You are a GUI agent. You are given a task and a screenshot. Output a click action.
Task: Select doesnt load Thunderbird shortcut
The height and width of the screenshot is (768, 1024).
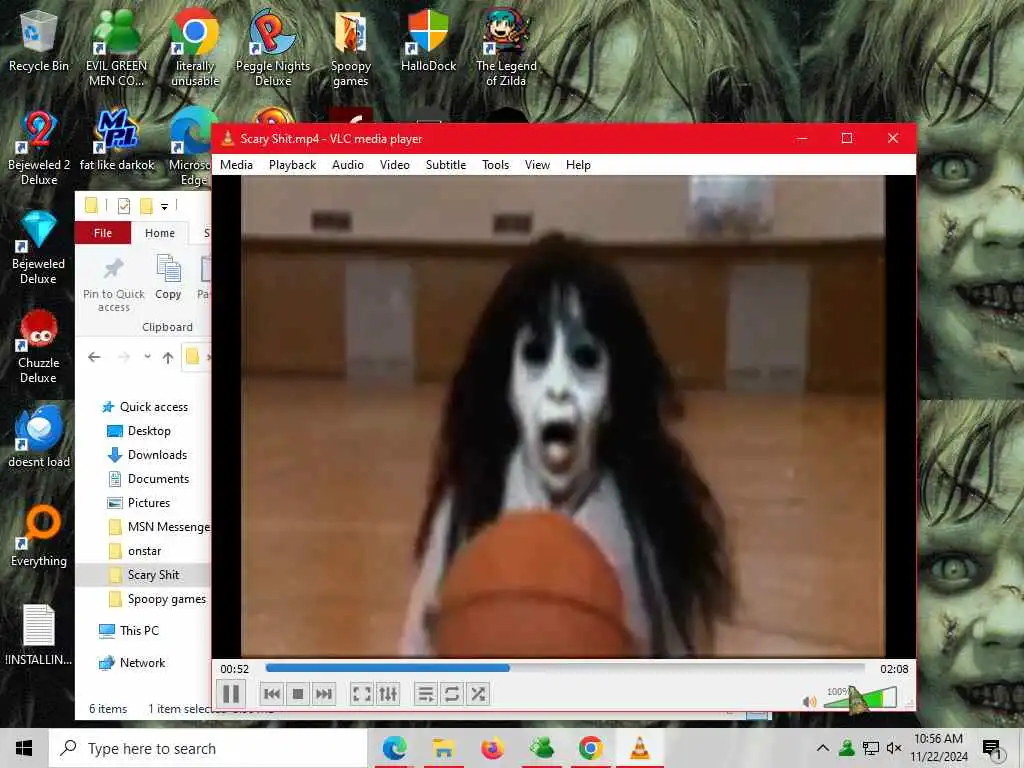(39, 436)
